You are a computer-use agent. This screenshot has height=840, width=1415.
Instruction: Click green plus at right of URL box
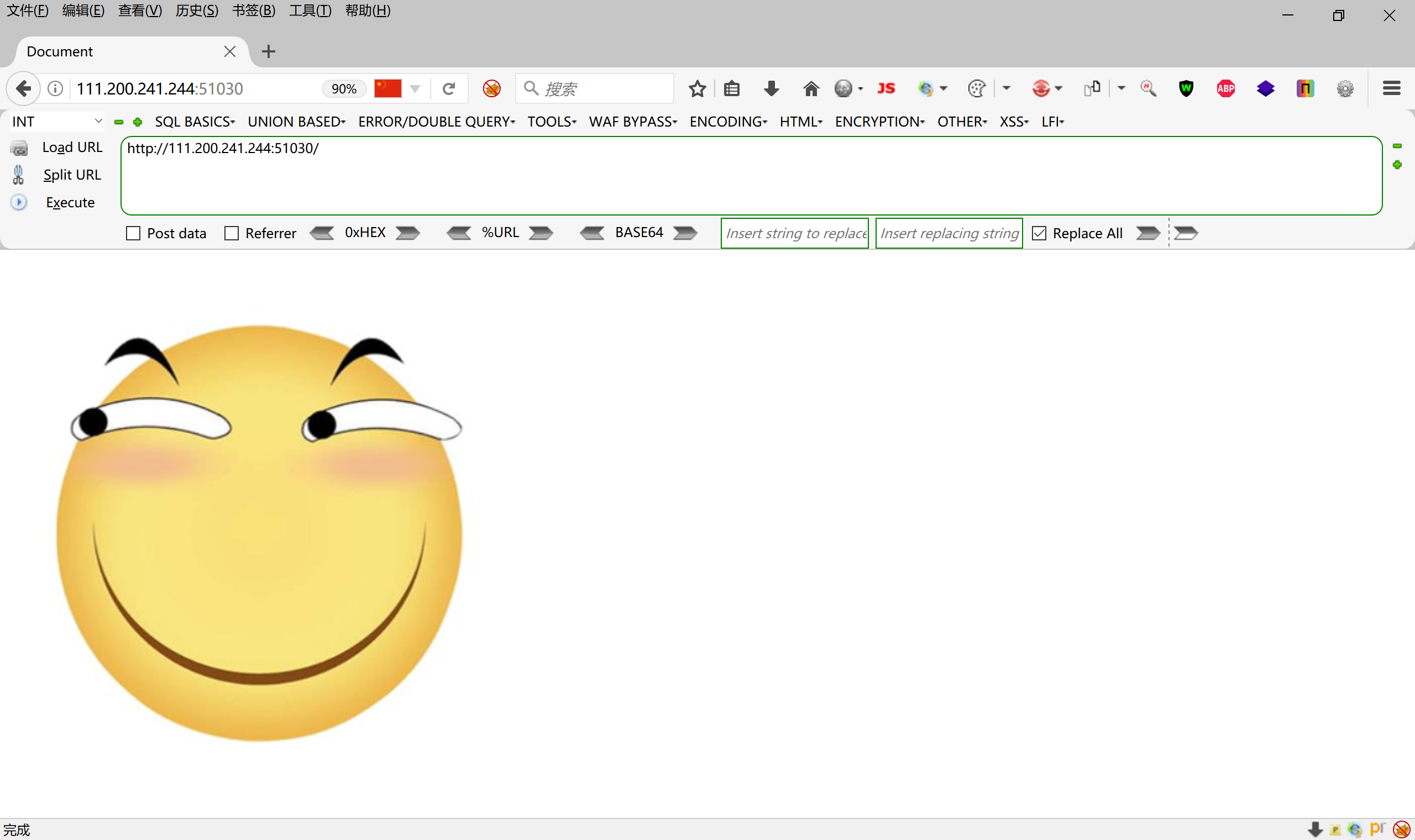(x=1397, y=165)
